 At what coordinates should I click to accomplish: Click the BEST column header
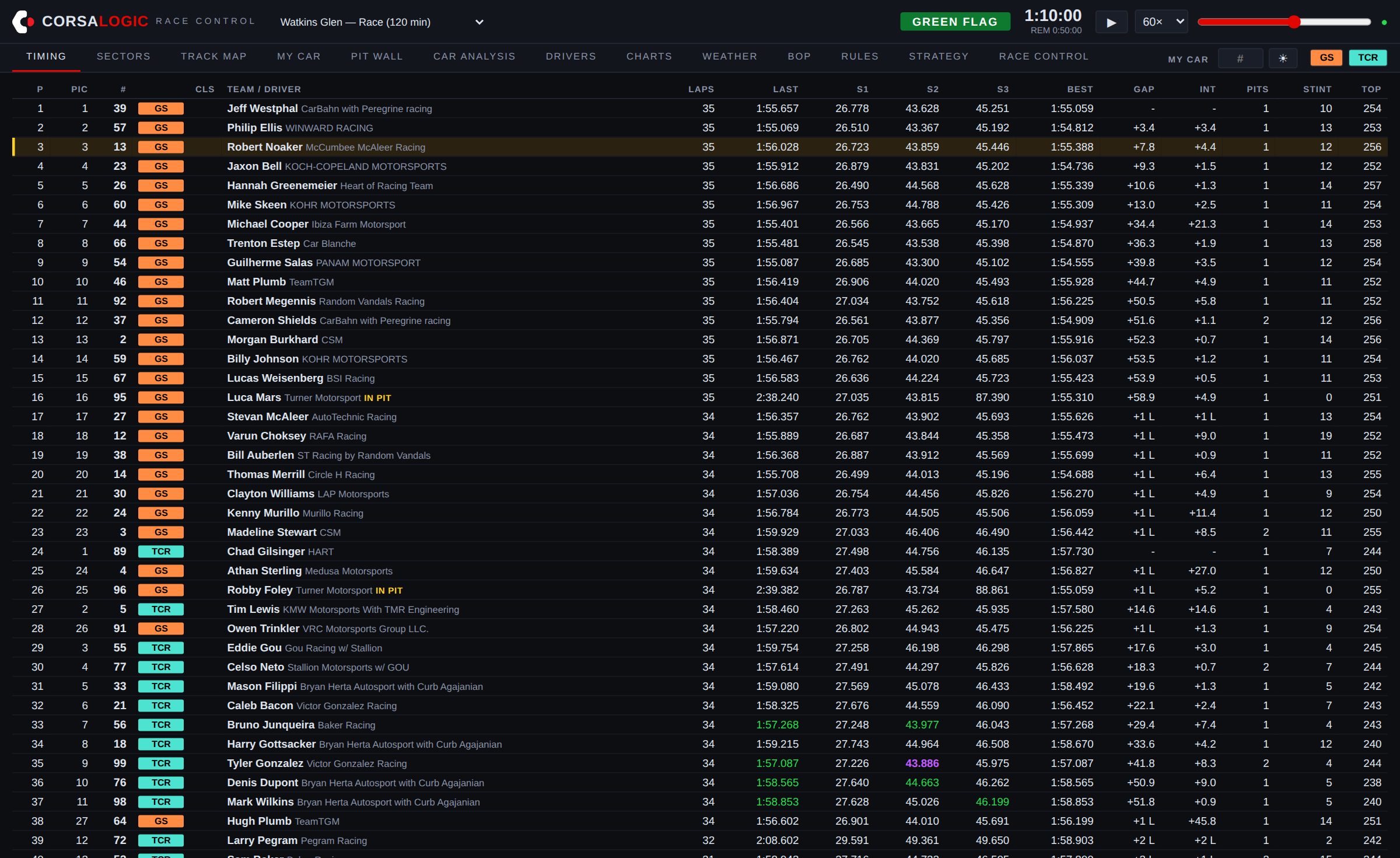[x=1080, y=89]
